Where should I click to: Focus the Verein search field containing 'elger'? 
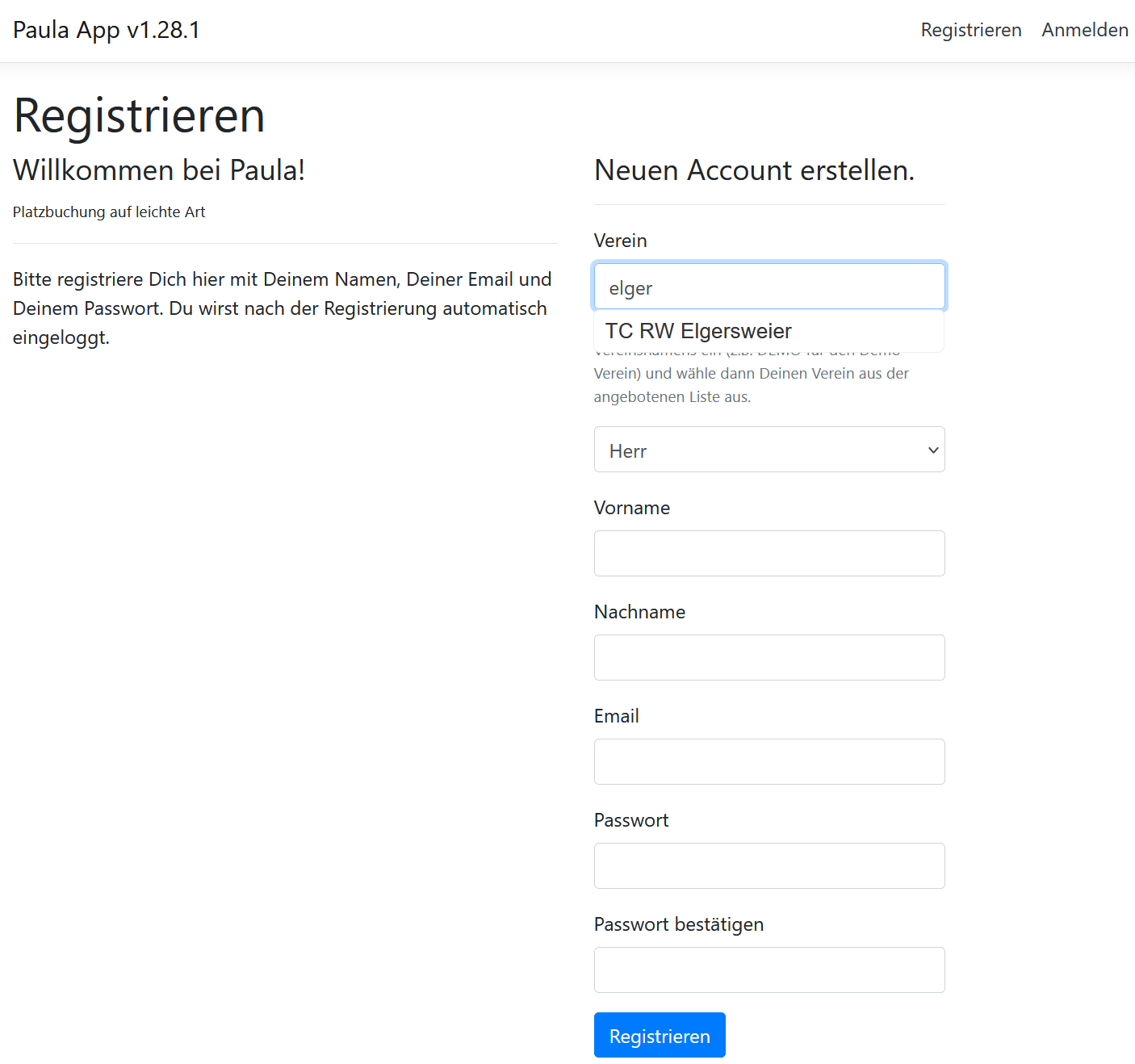(769, 287)
